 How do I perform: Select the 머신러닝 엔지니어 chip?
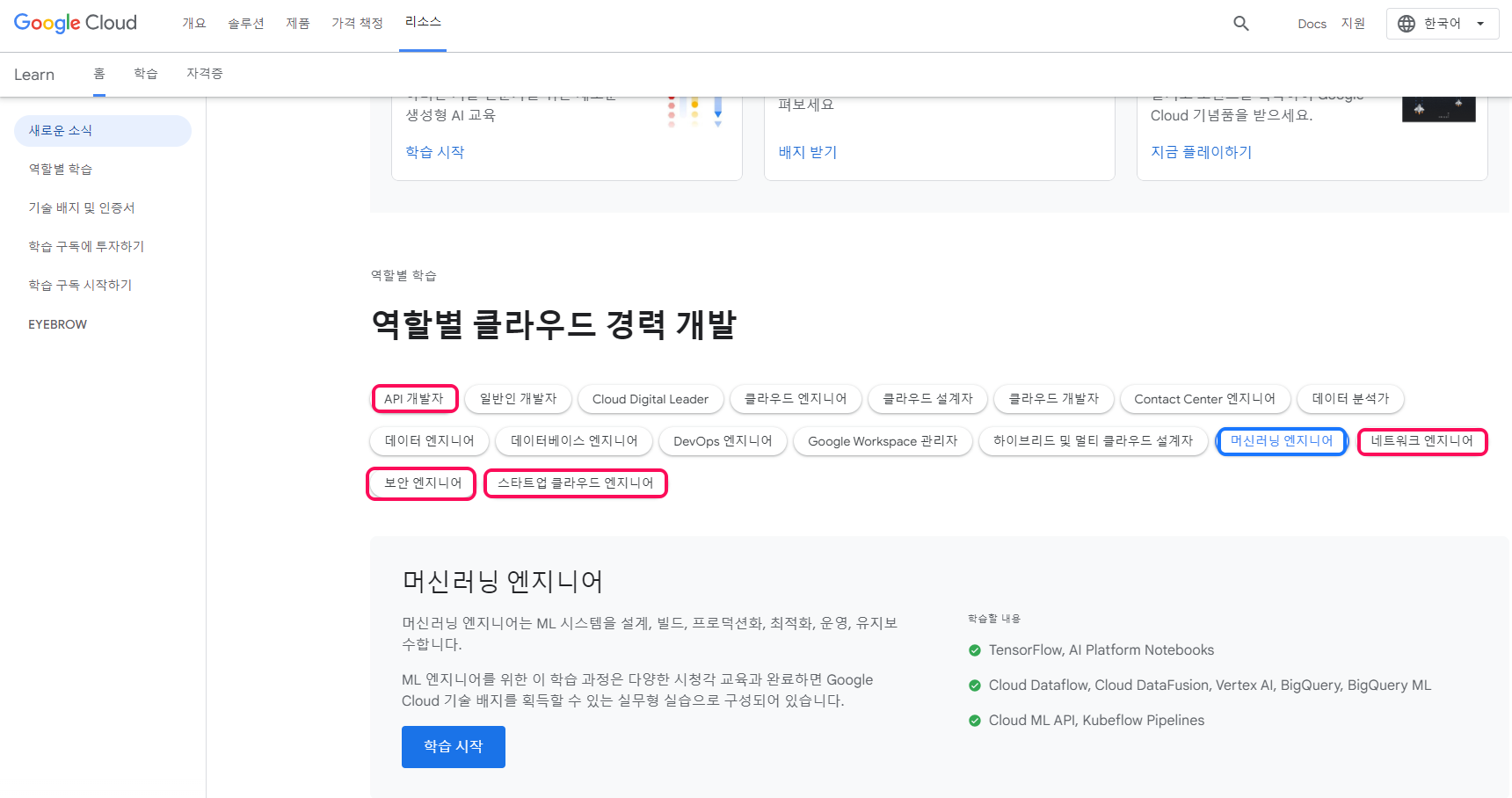[x=1282, y=441]
